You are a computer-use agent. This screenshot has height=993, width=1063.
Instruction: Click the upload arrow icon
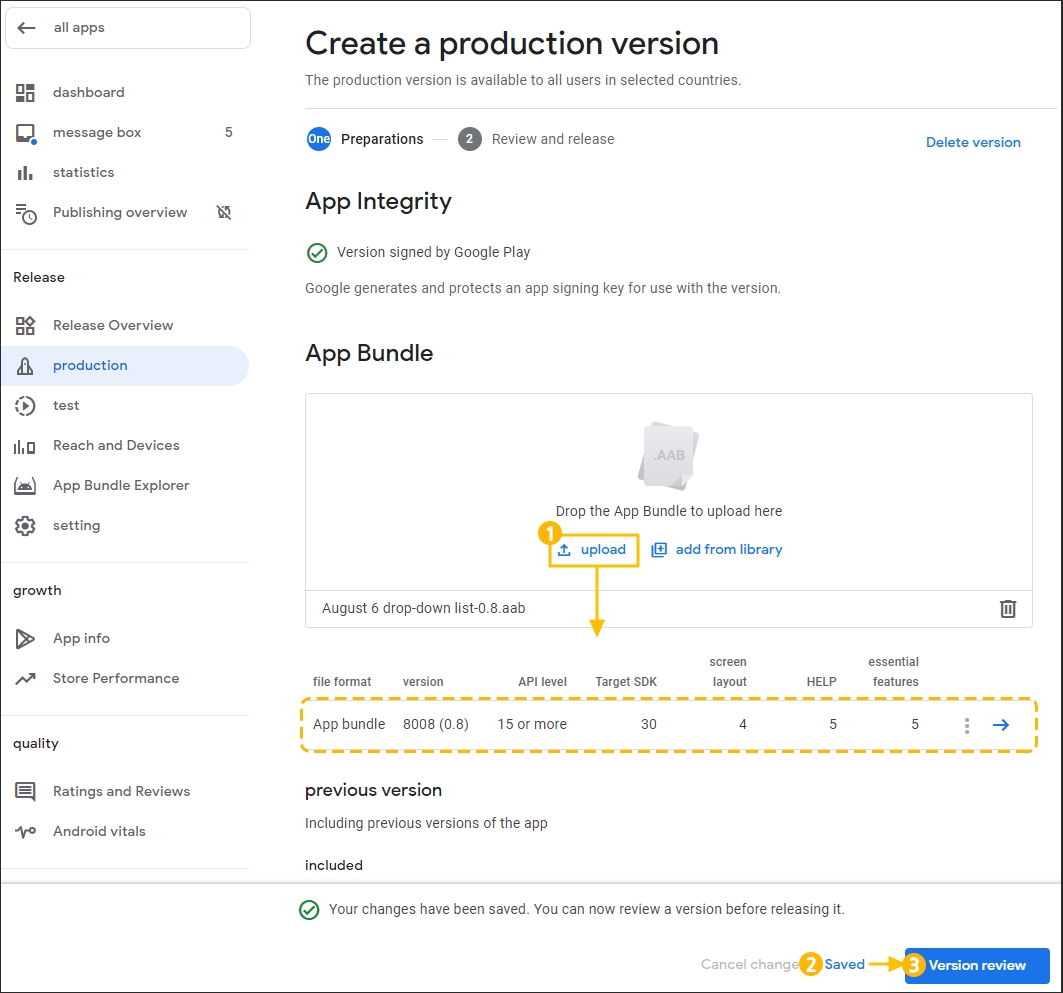click(564, 550)
